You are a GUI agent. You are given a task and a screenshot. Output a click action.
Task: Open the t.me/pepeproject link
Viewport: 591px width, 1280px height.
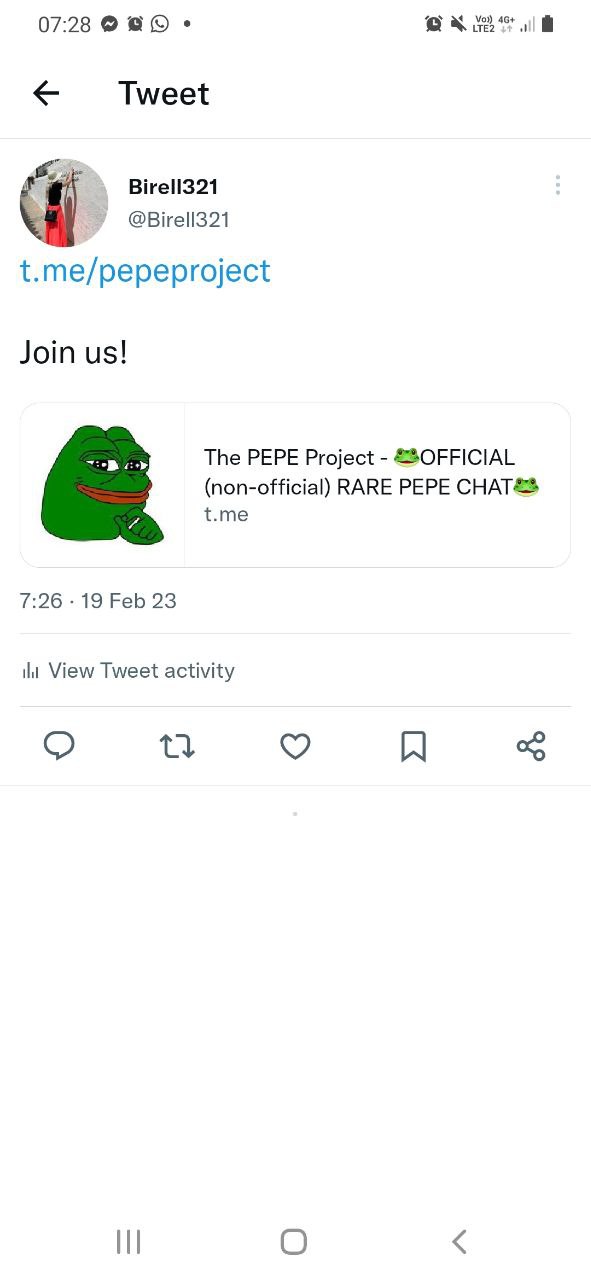pos(145,270)
